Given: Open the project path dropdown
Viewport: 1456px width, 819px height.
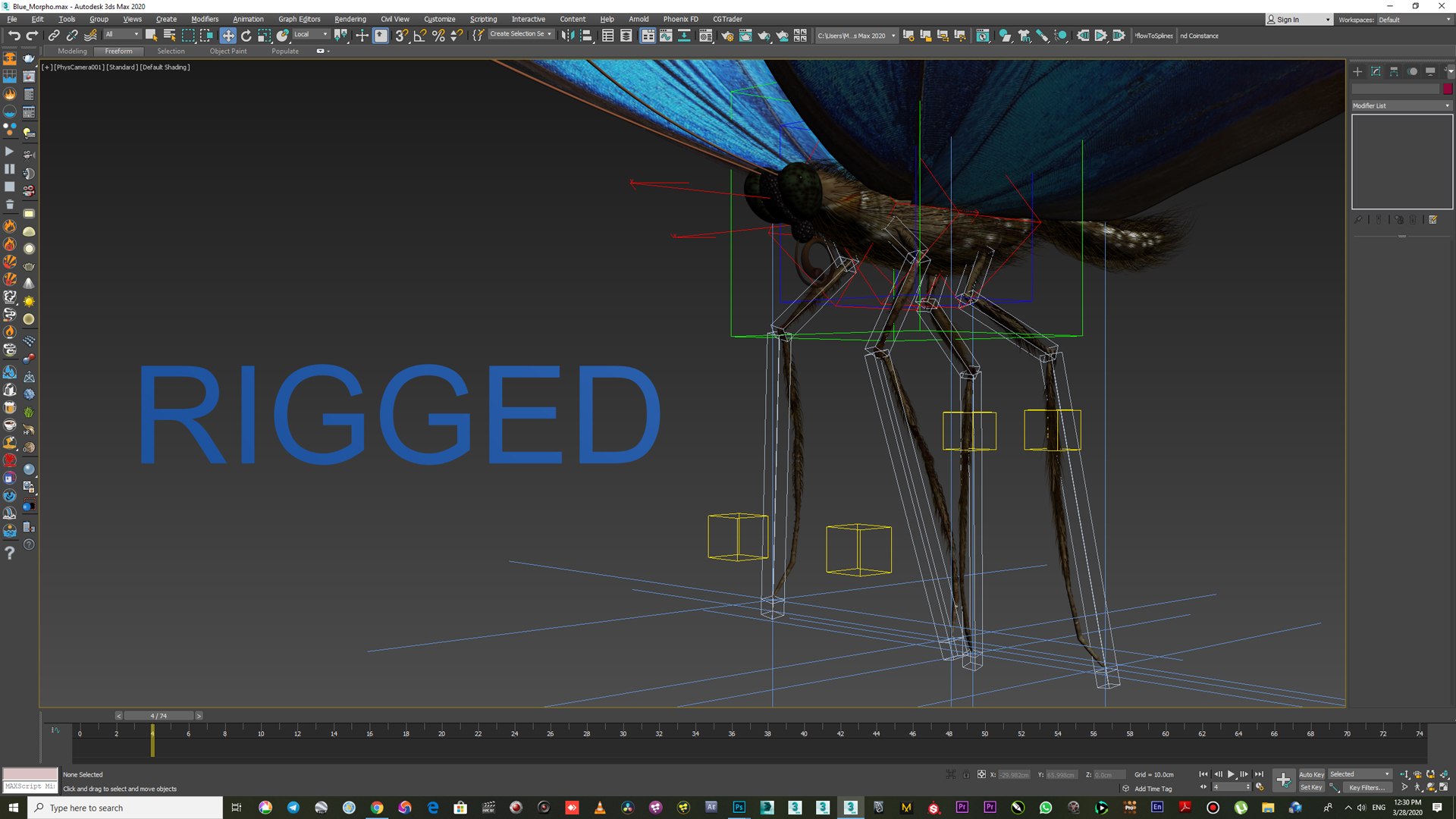Looking at the screenshot, I should click(856, 36).
